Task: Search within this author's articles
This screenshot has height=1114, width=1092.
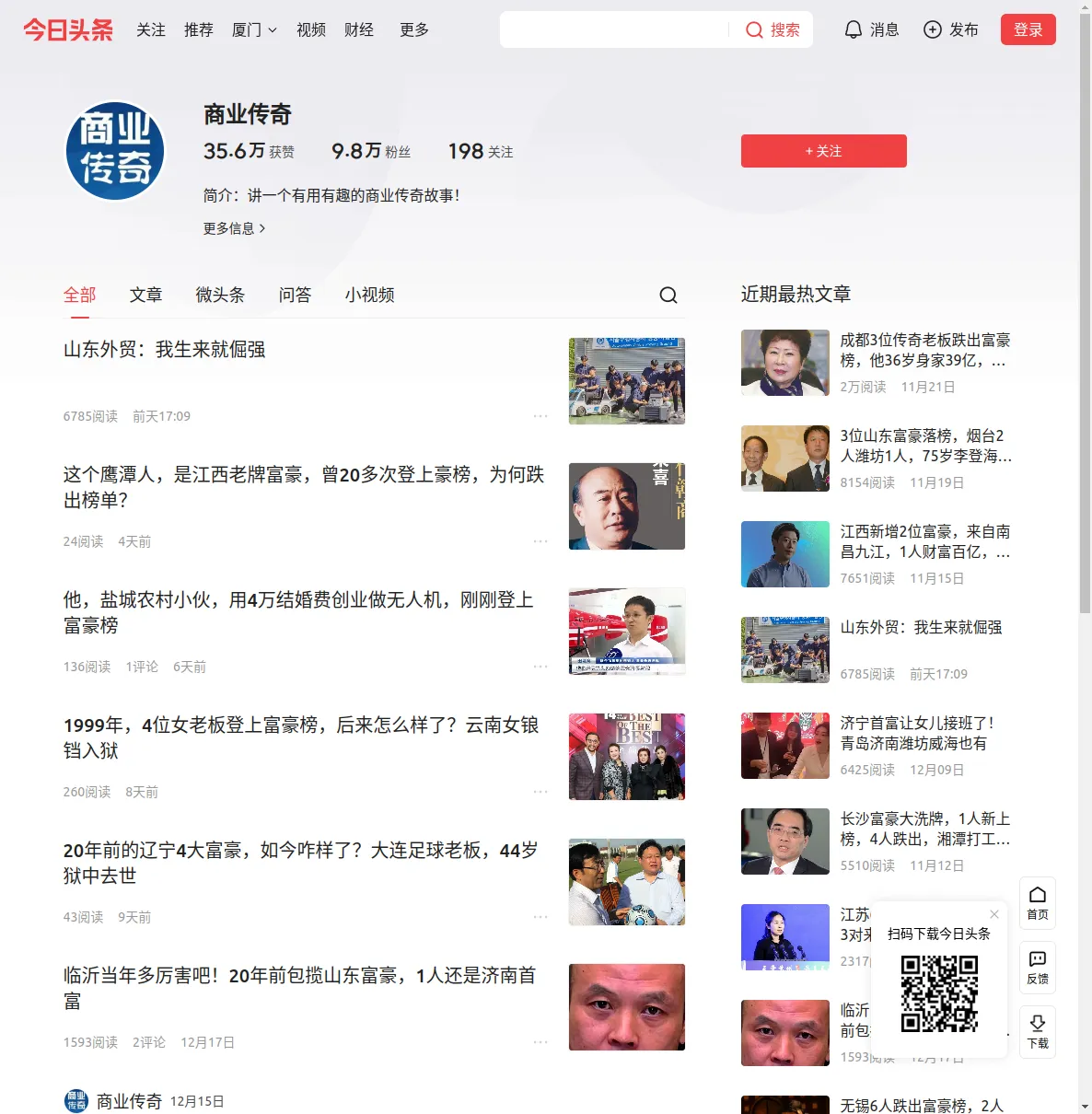Action: tap(668, 295)
